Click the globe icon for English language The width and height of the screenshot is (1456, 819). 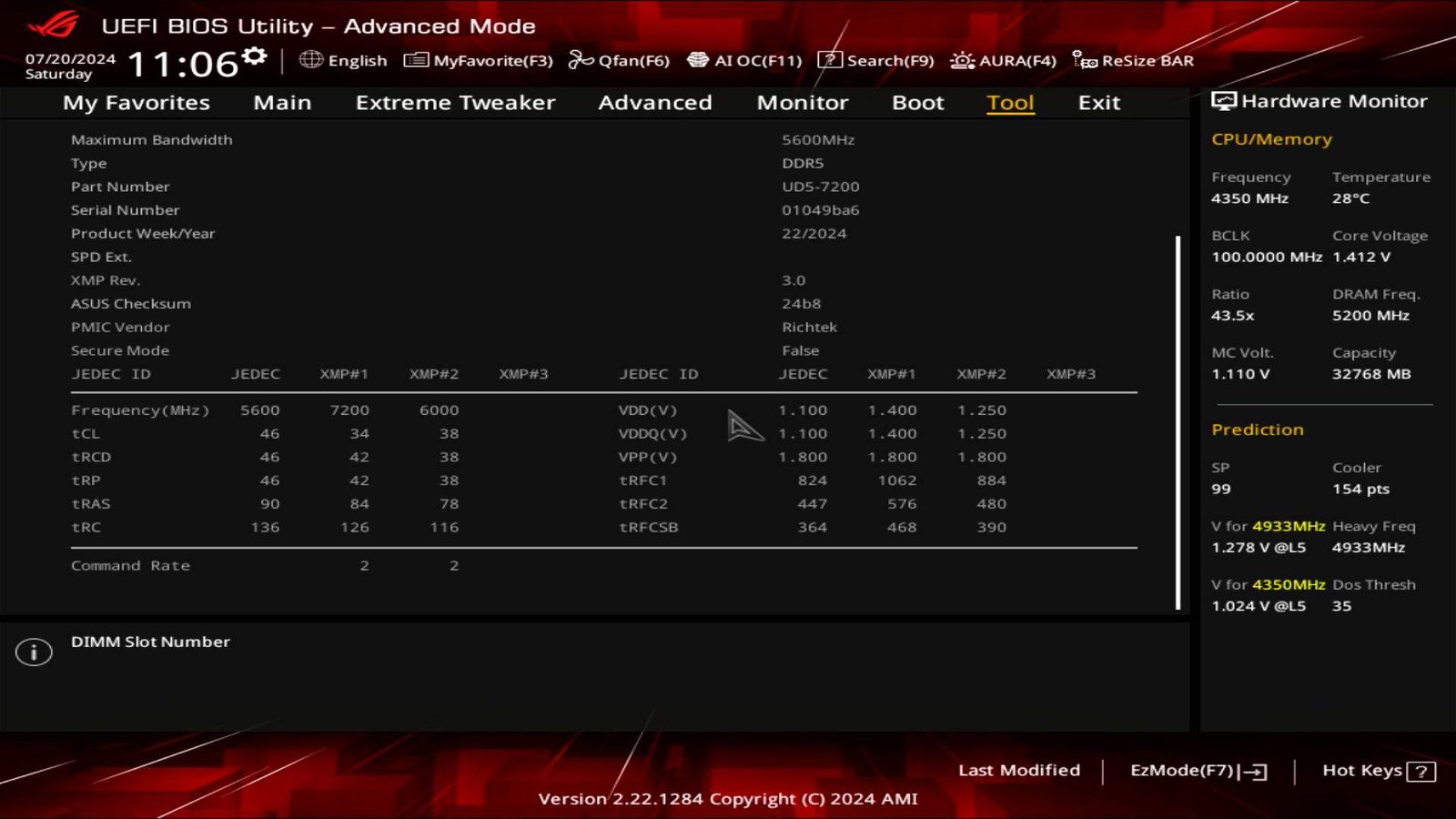[311, 60]
